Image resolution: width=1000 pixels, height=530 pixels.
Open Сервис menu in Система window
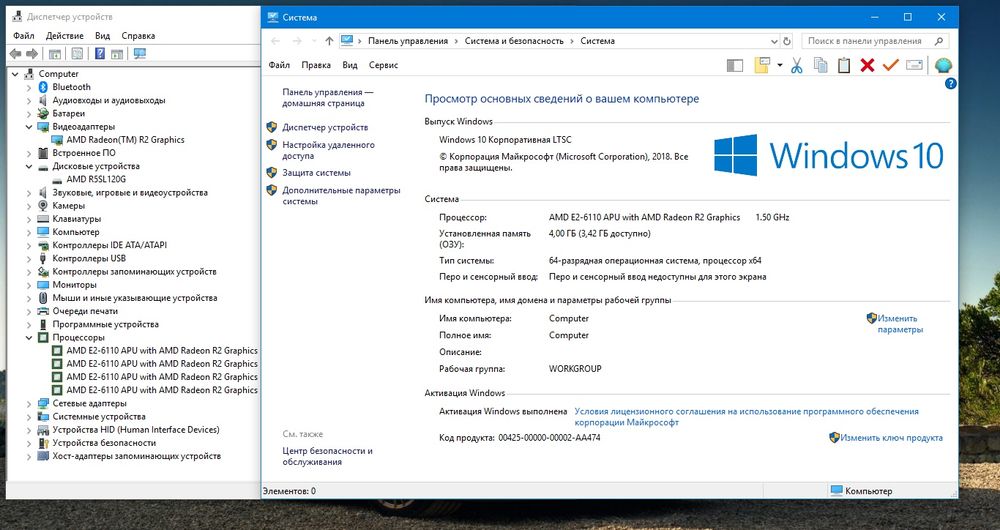point(383,65)
